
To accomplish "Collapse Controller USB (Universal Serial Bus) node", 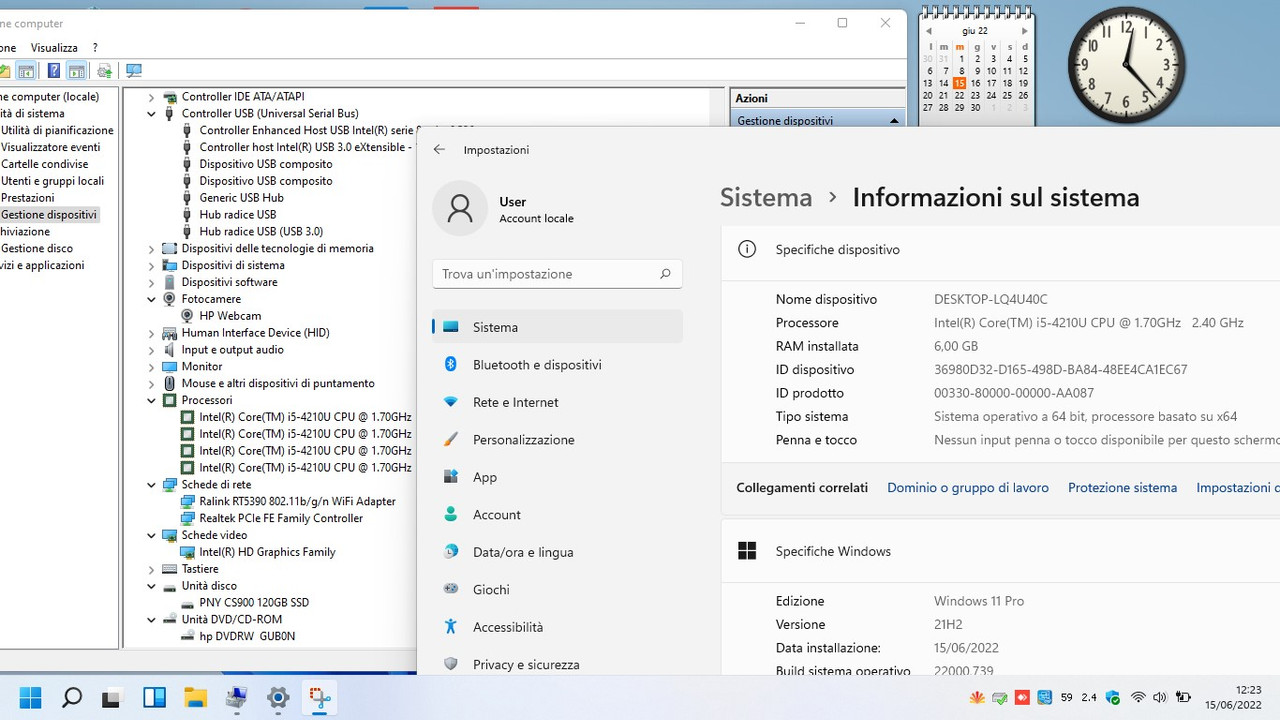I will tap(152, 114).
